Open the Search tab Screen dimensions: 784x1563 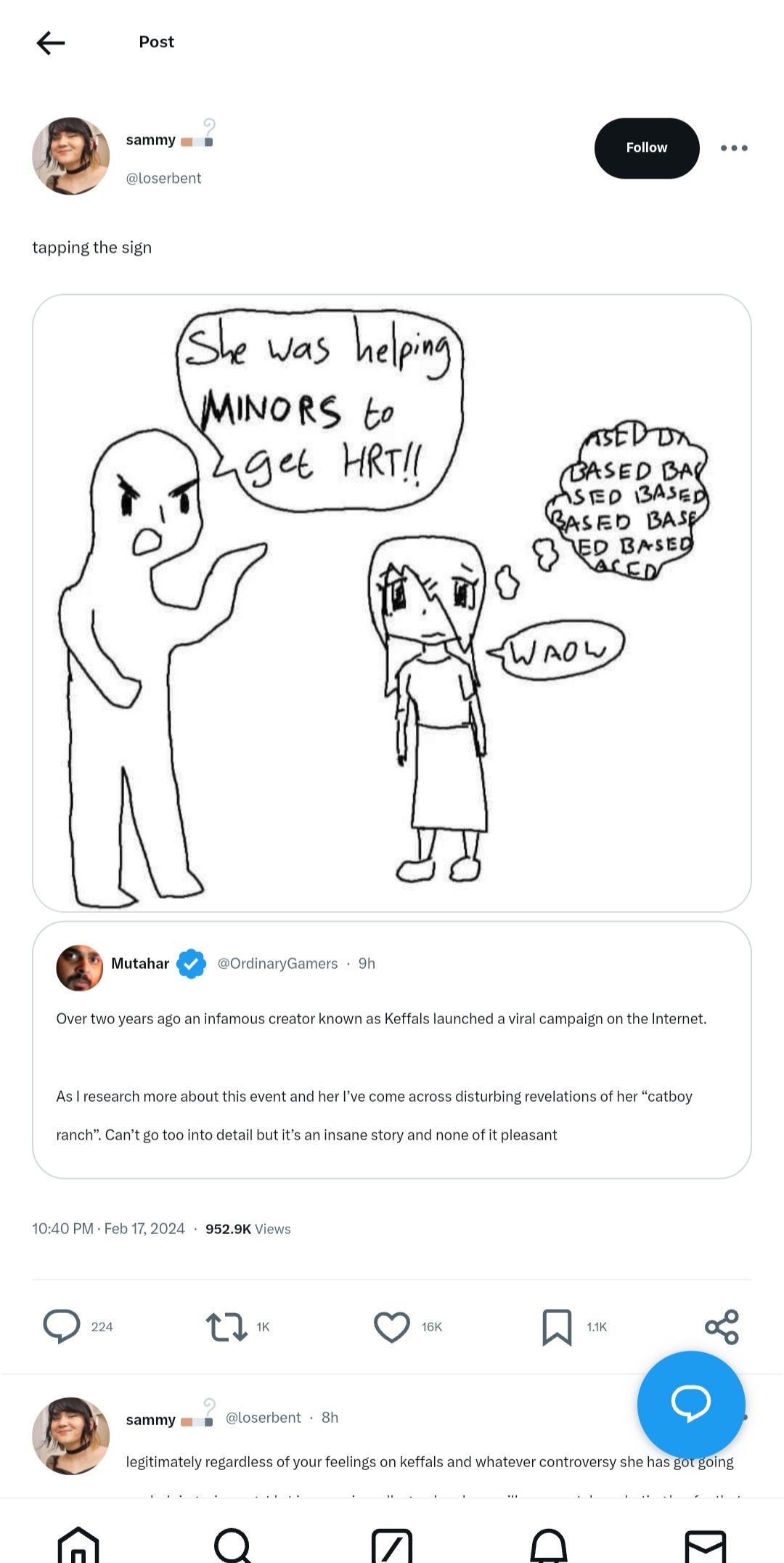coord(234,1544)
